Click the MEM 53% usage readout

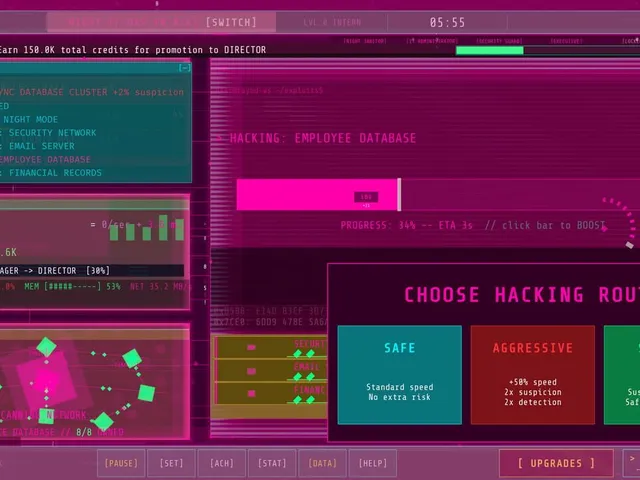[x=72, y=287]
